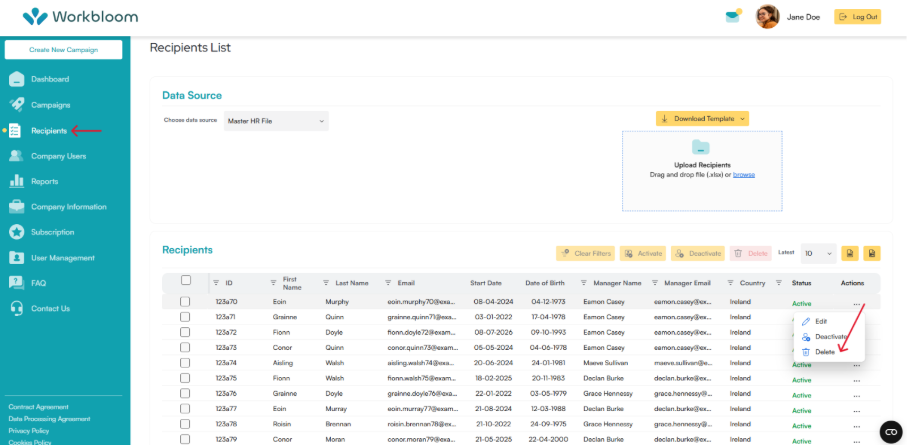Tick the checkbox for row 123a72

[185, 332]
